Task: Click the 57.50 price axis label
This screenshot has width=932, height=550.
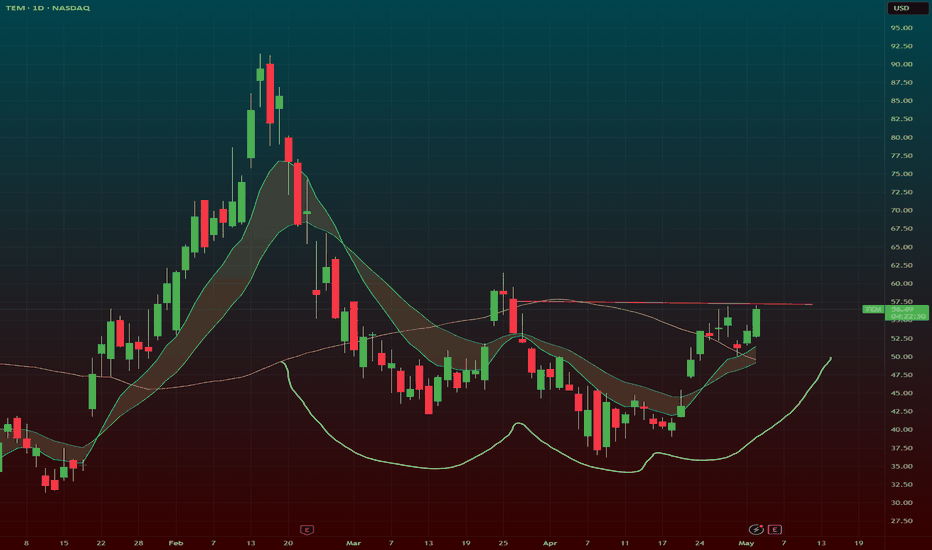Action: coord(901,301)
